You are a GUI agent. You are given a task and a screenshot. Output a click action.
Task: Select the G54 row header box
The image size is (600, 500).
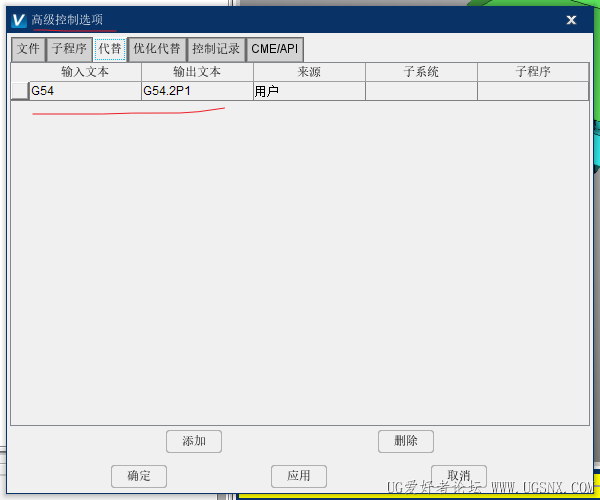click(x=20, y=91)
